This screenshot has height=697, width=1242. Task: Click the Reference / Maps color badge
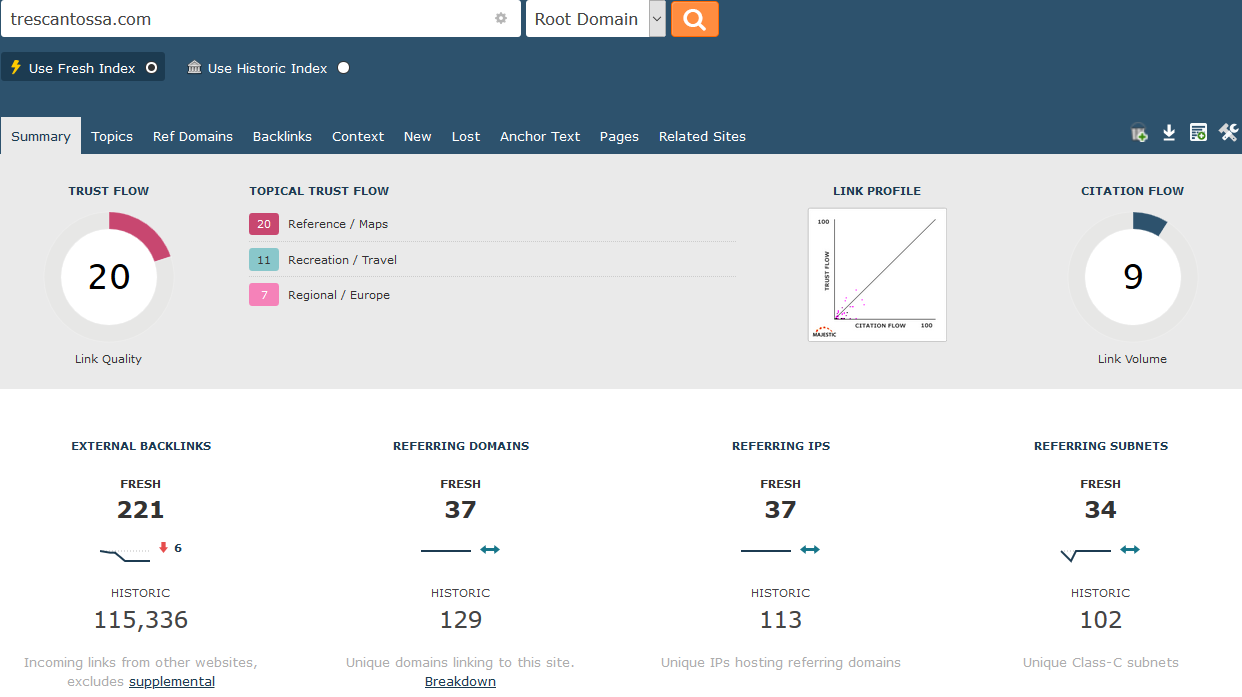tap(264, 224)
